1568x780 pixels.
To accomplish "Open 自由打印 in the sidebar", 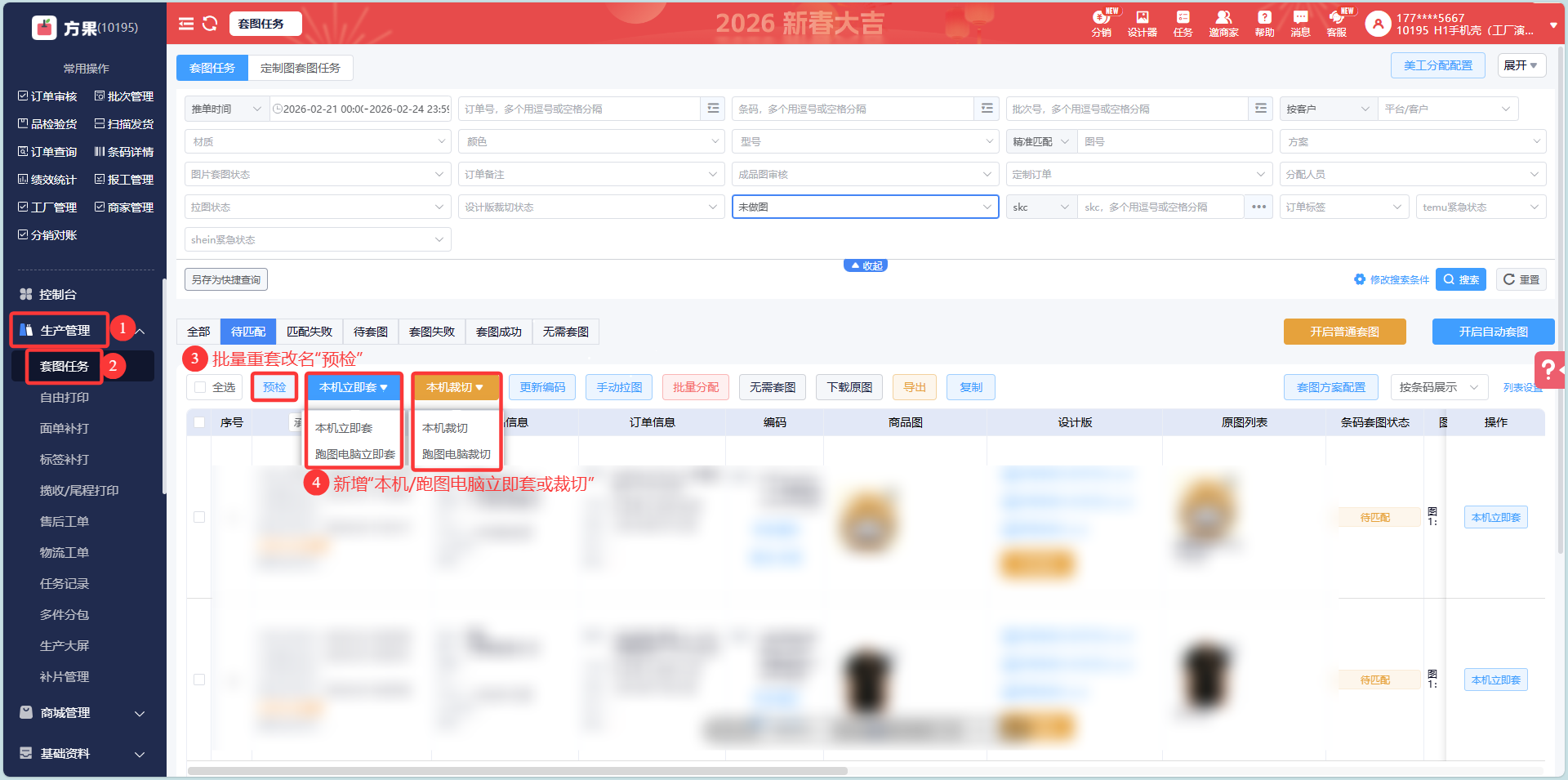I will 65,398.
